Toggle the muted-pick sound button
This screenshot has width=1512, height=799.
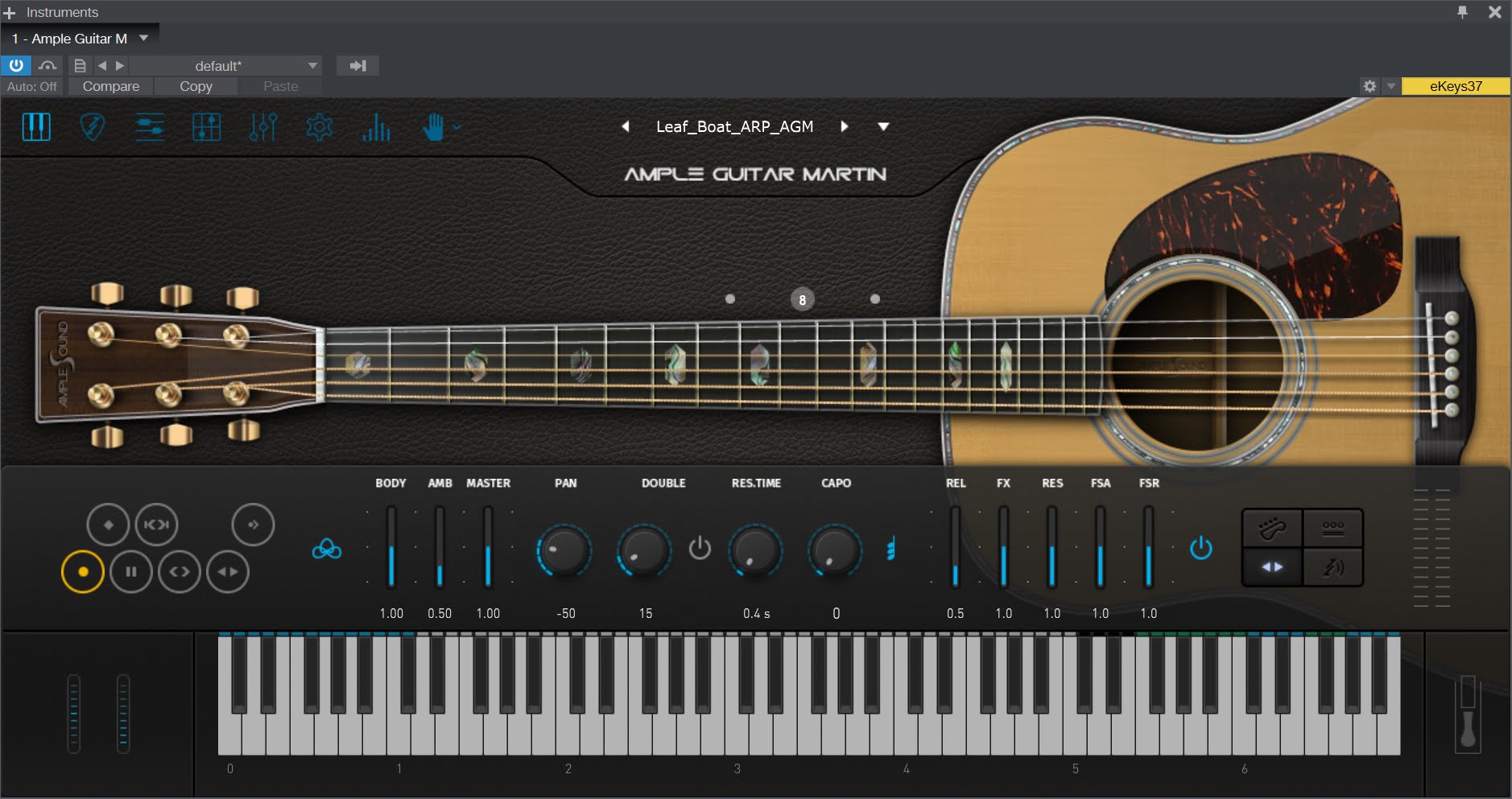tap(1333, 567)
